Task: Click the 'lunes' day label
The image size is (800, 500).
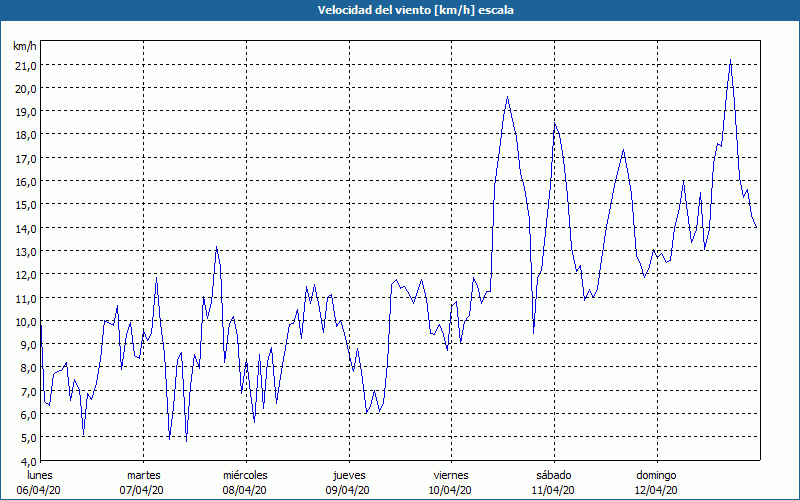Action: (40, 475)
